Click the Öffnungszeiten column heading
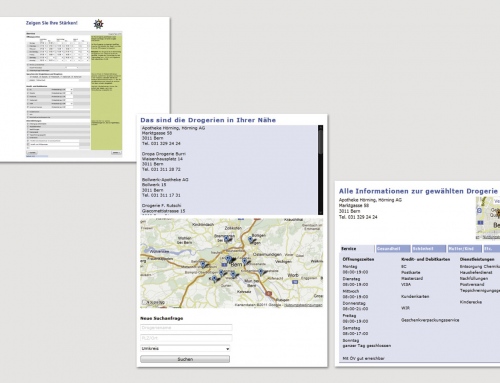 click(x=358, y=259)
